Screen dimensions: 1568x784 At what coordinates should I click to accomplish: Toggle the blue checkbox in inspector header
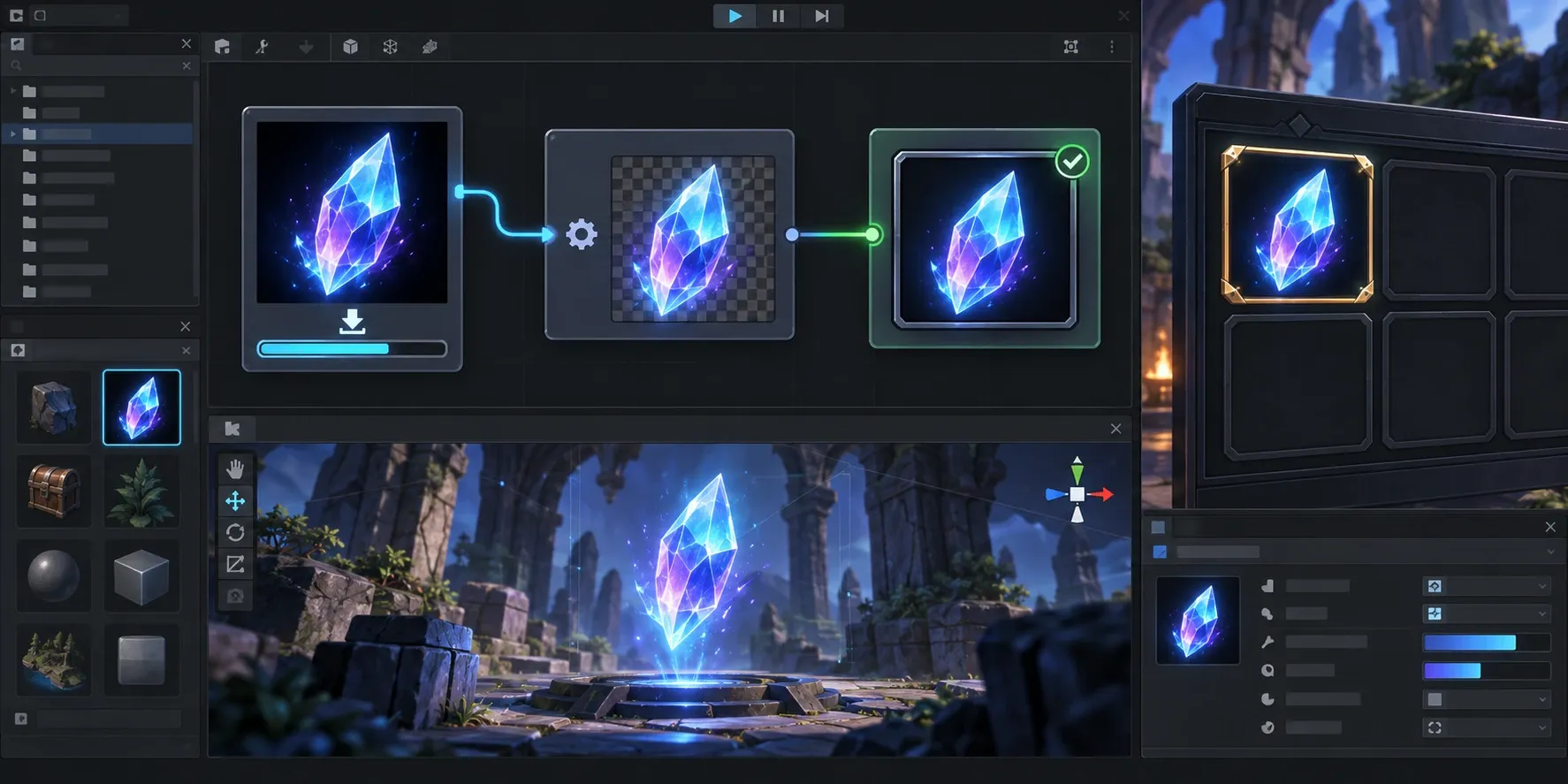click(x=1160, y=552)
